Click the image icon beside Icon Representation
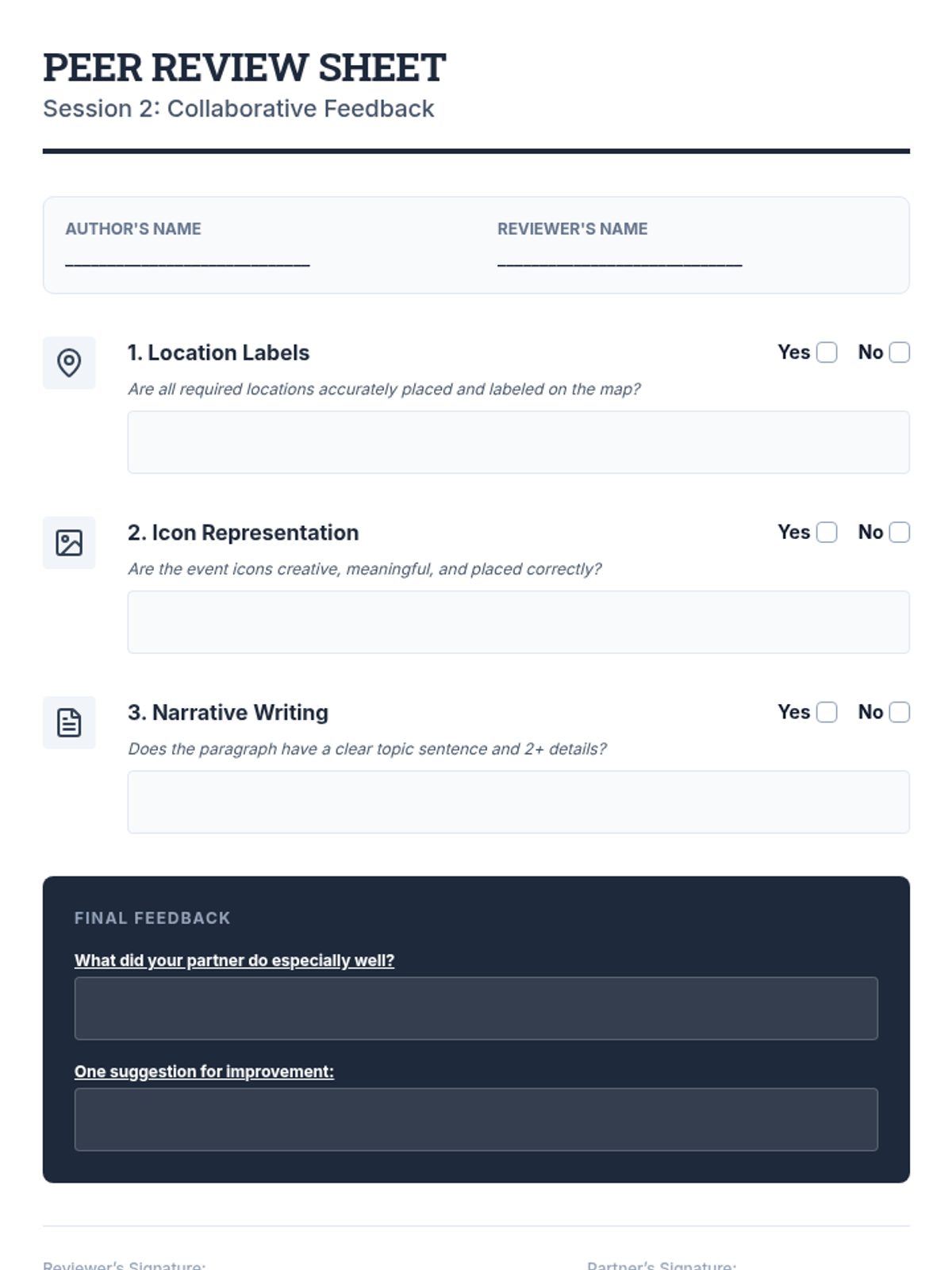This screenshot has height=1270, width=952. point(69,543)
